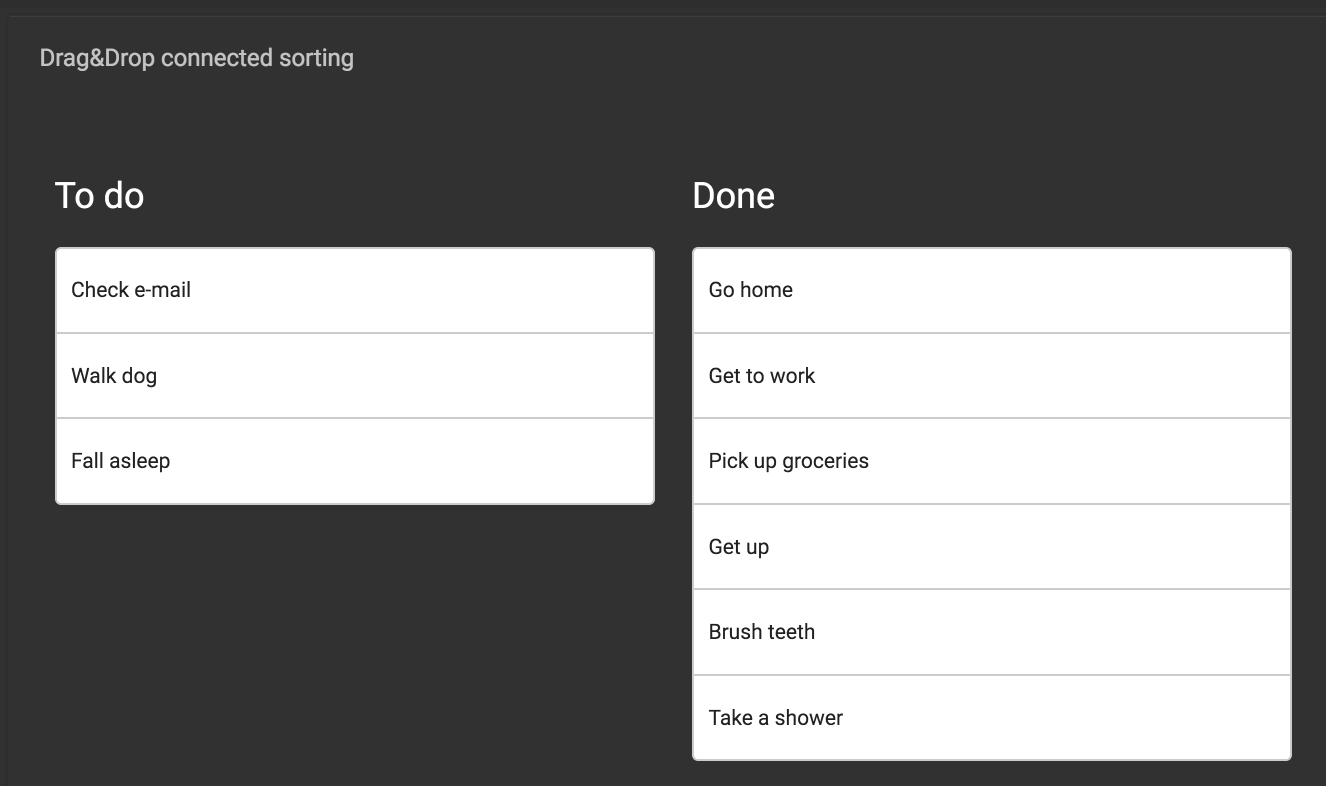Image resolution: width=1326 pixels, height=786 pixels.
Task: Click the word home in first Done item
Action: tap(767, 290)
